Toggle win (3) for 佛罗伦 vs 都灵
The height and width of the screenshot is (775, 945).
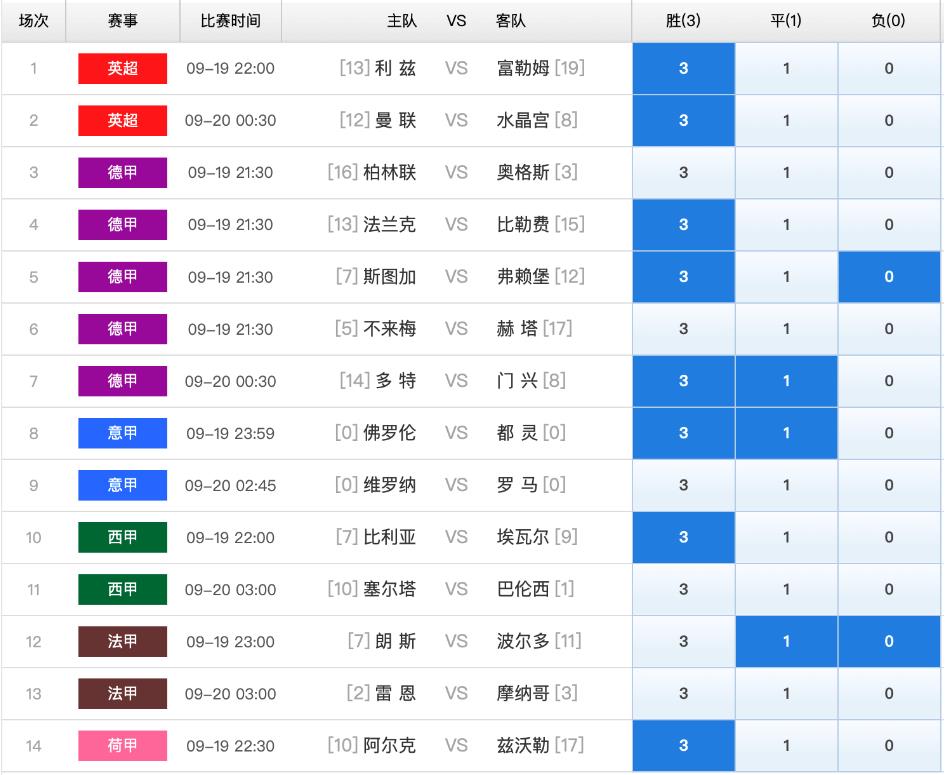coord(683,433)
